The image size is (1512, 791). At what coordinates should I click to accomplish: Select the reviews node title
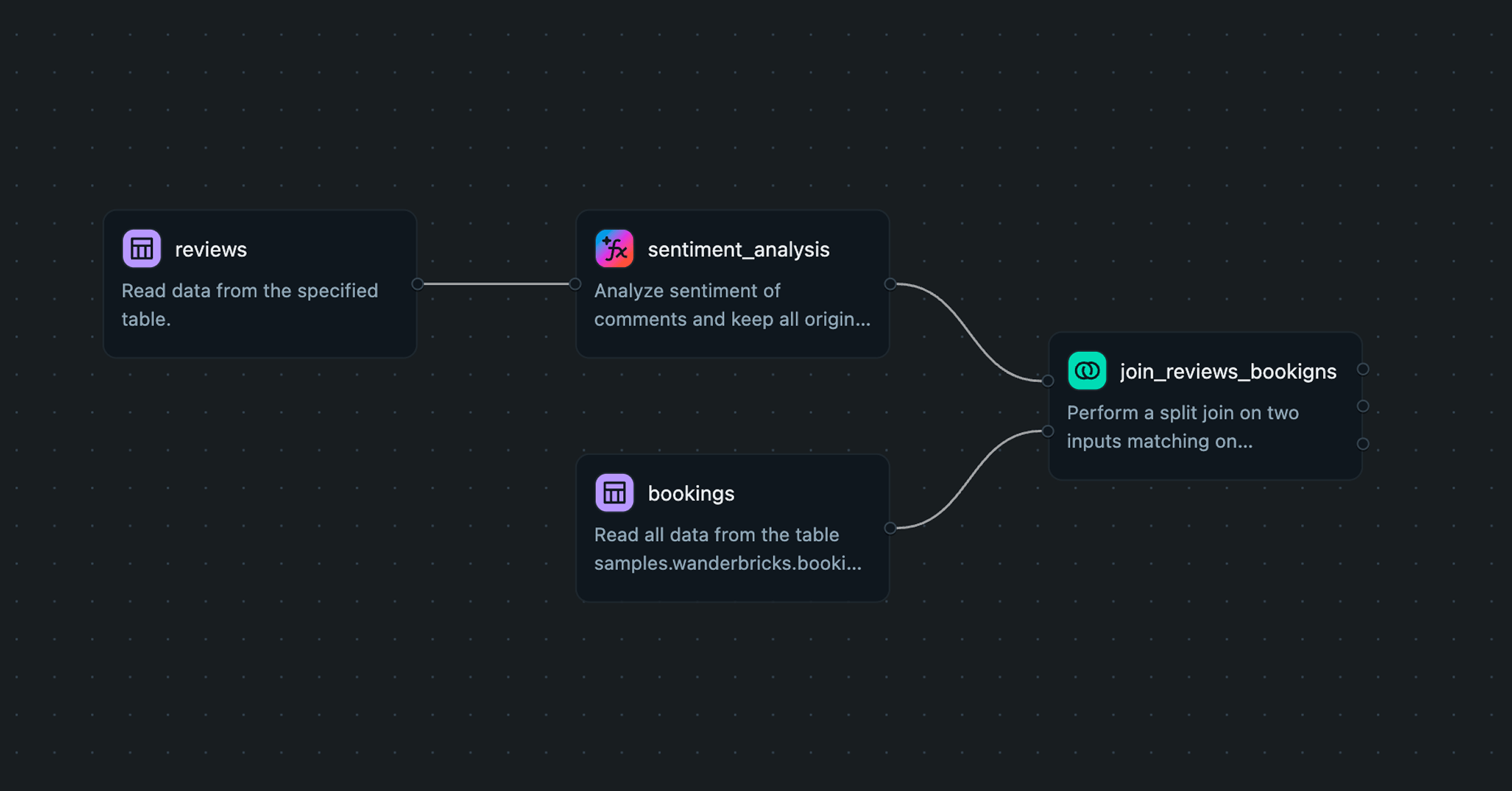coord(211,249)
